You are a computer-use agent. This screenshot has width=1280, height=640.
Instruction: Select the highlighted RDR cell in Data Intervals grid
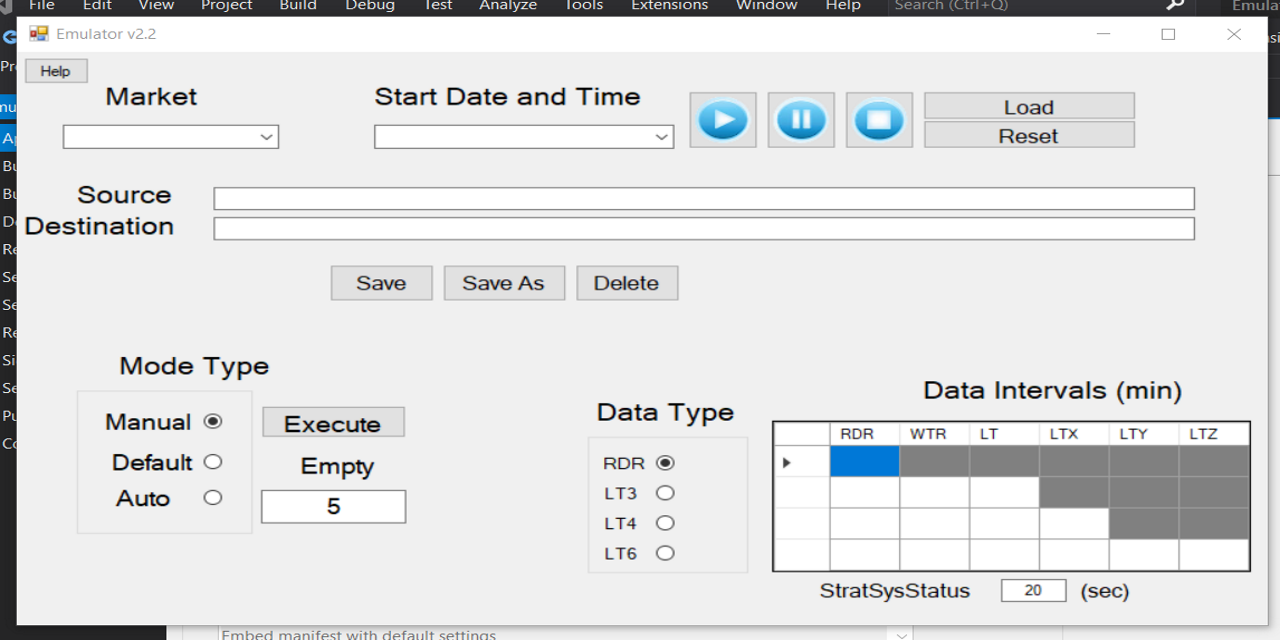tap(864, 461)
